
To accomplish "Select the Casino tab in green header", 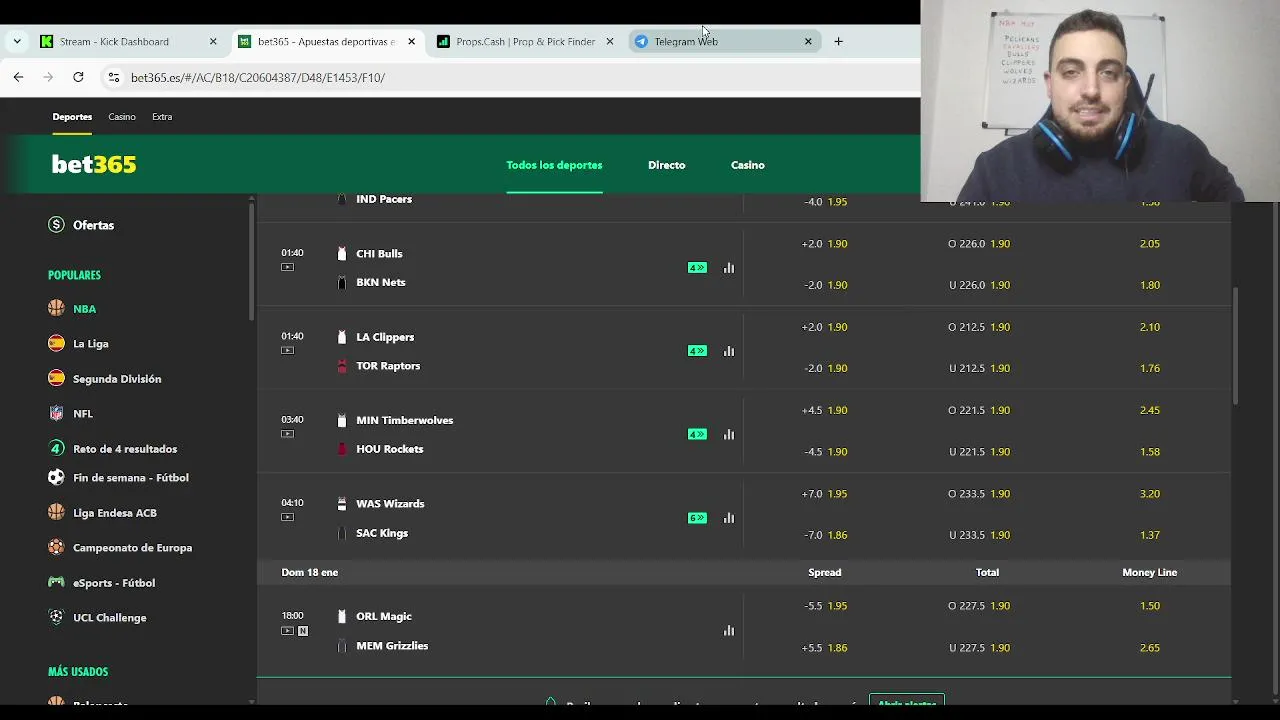I will coord(747,165).
